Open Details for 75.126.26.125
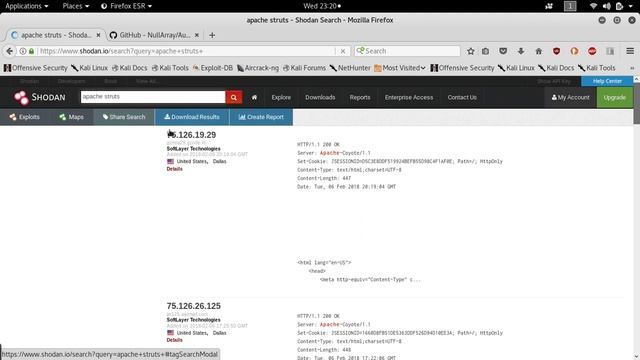This screenshot has width=640, height=360. pos(174,340)
